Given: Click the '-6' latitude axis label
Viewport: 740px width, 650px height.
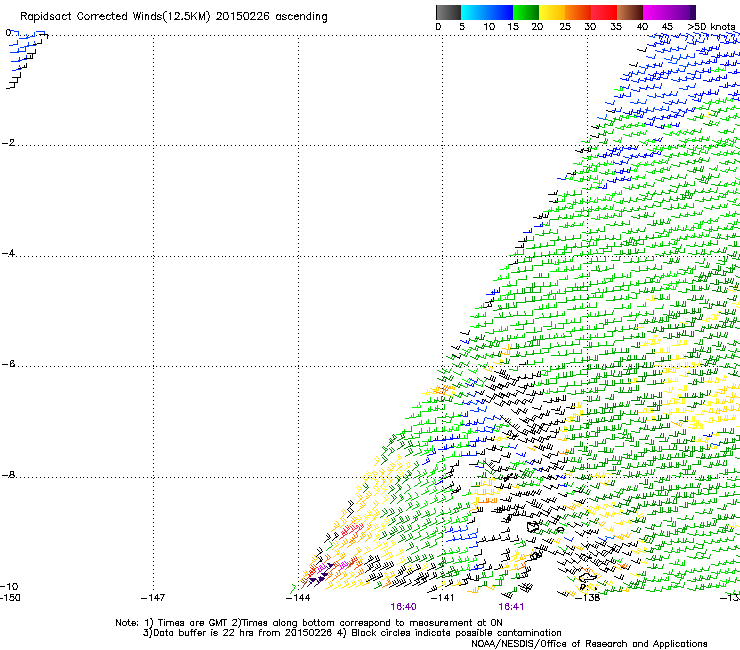Looking at the screenshot, I should [x=8, y=364].
